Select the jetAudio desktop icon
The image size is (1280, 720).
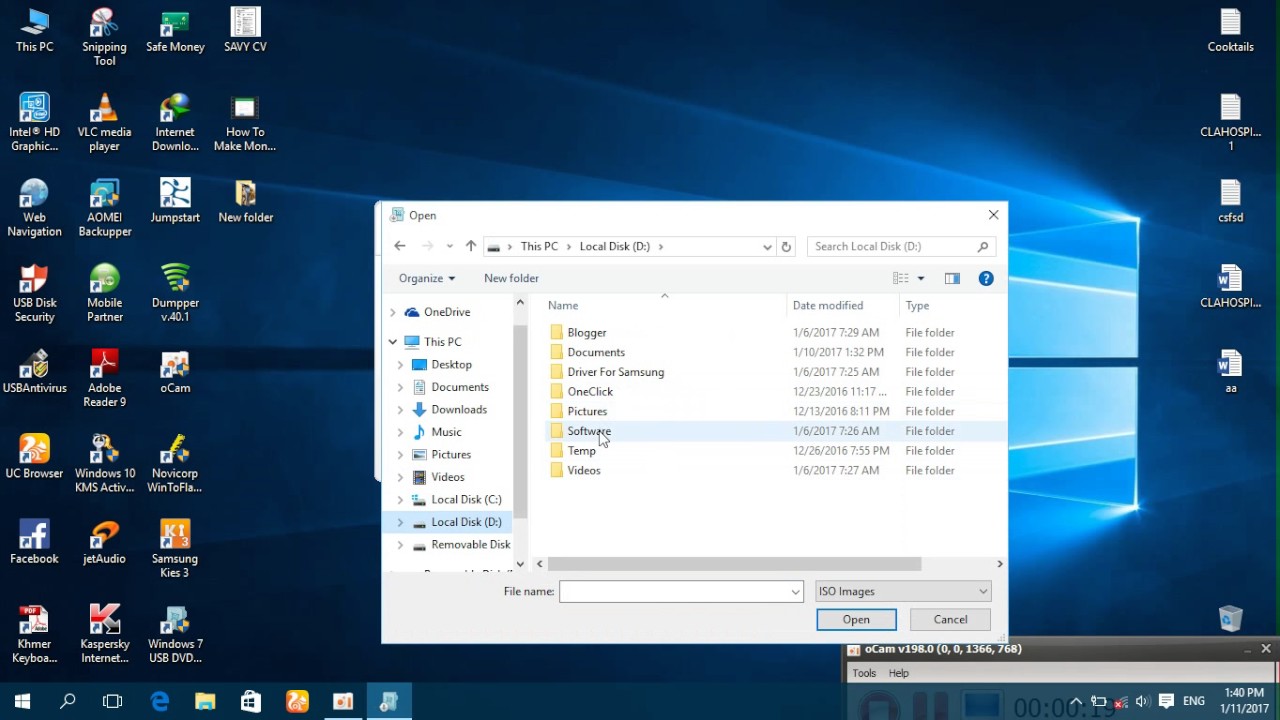(x=104, y=541)
